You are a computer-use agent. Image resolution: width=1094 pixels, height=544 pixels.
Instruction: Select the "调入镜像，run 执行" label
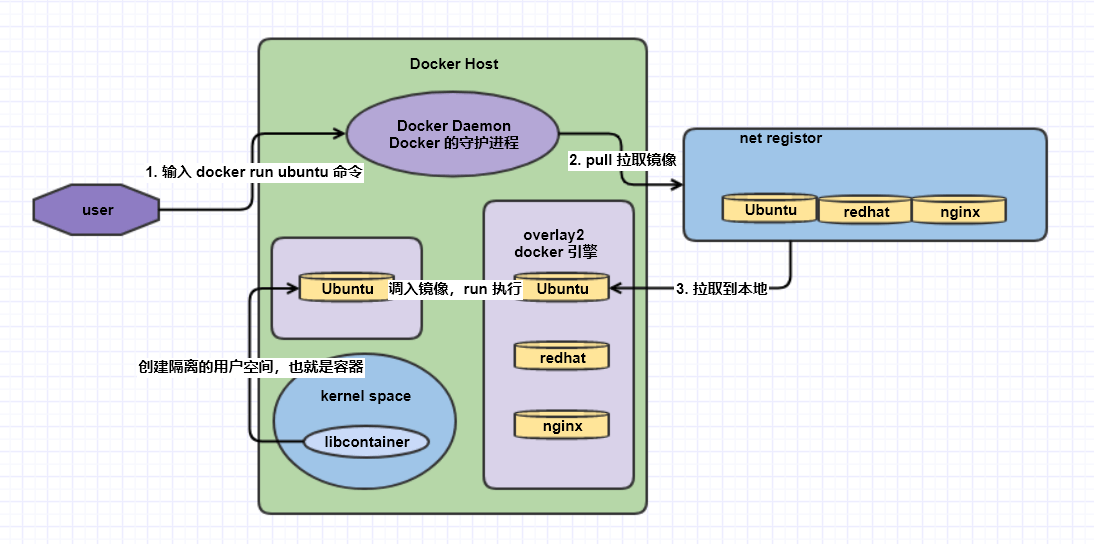point(455,289)
